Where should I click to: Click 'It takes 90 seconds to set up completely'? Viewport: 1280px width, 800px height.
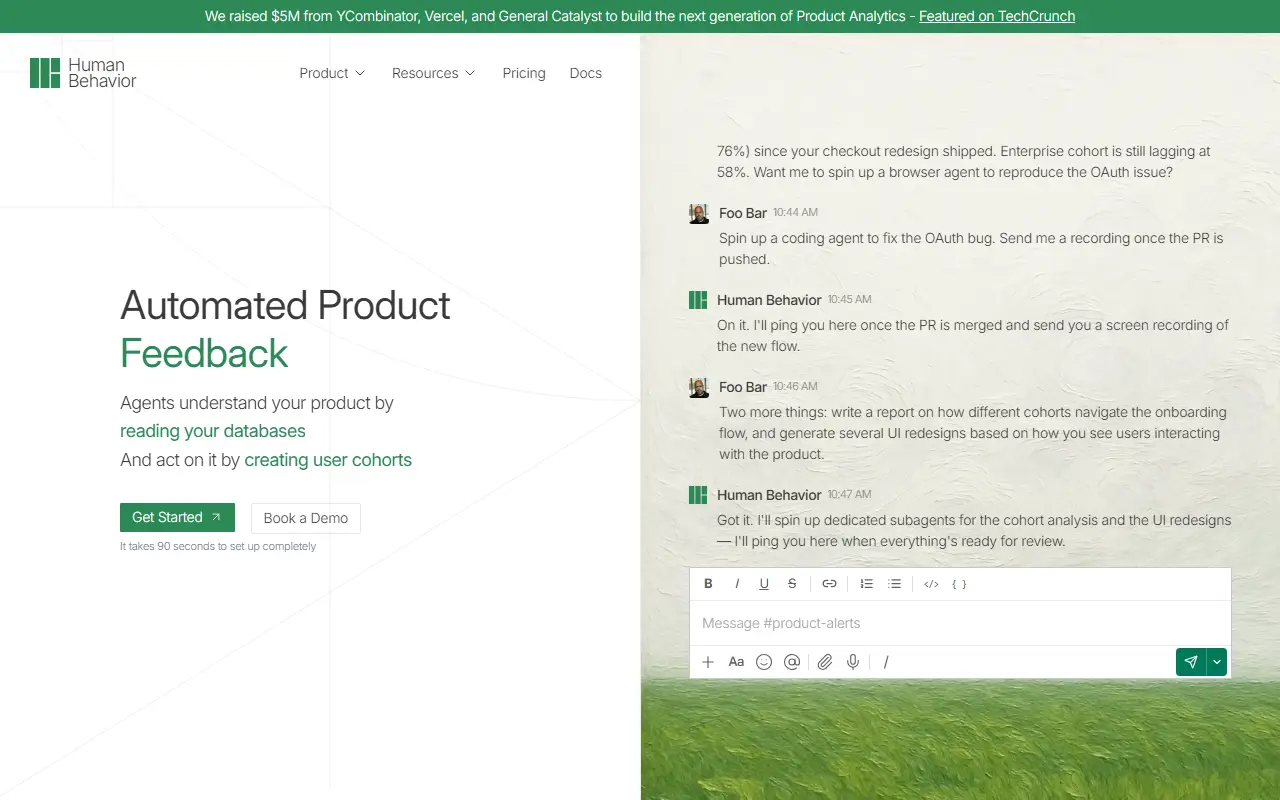pyautogui.click(x=218, y=546)
